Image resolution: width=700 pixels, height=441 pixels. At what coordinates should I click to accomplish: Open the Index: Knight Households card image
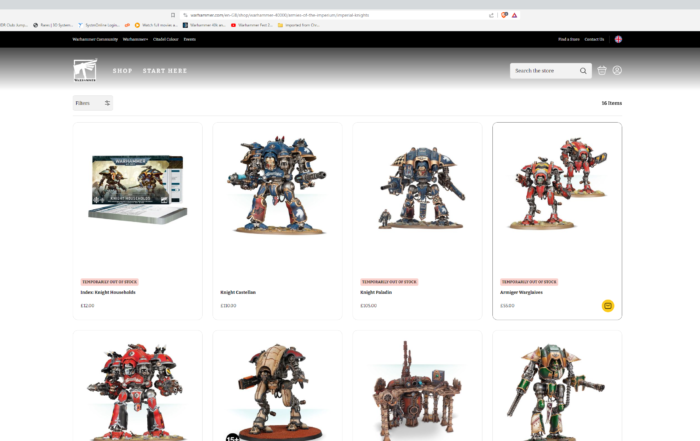[x=138, y=190]
